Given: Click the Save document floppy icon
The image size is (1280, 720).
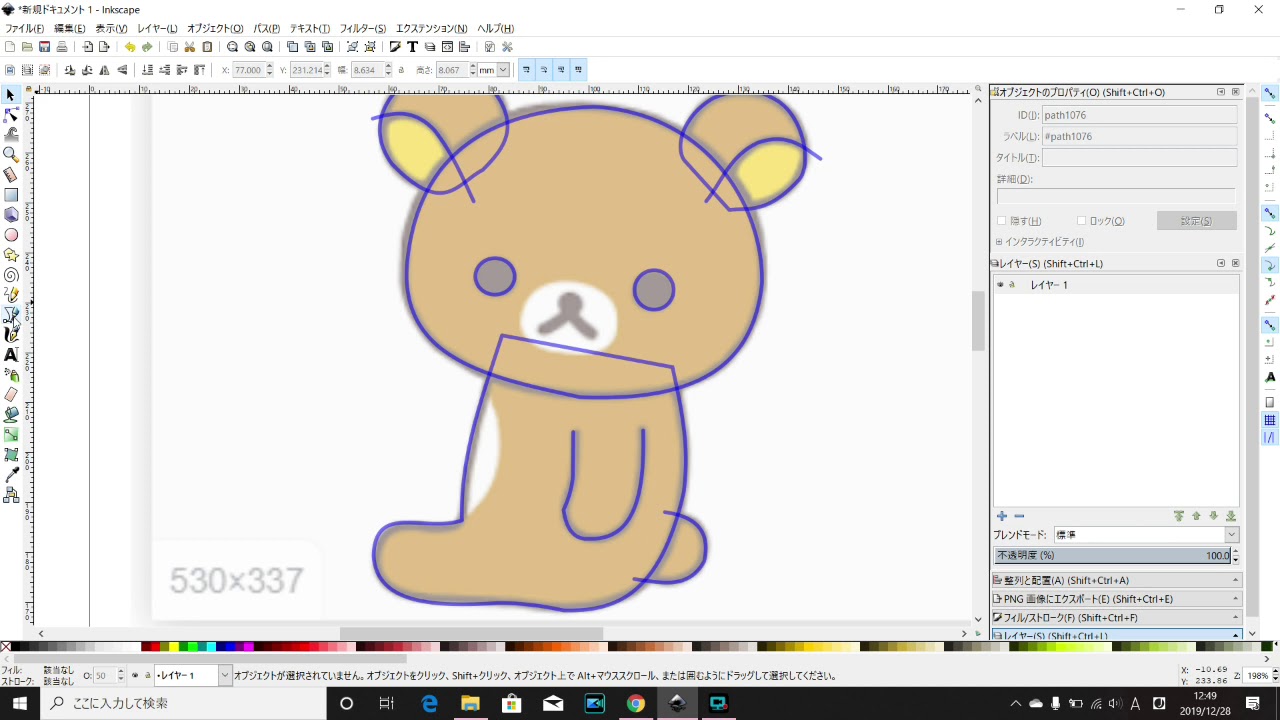Looking at the screenshot, I should (44, 47).
